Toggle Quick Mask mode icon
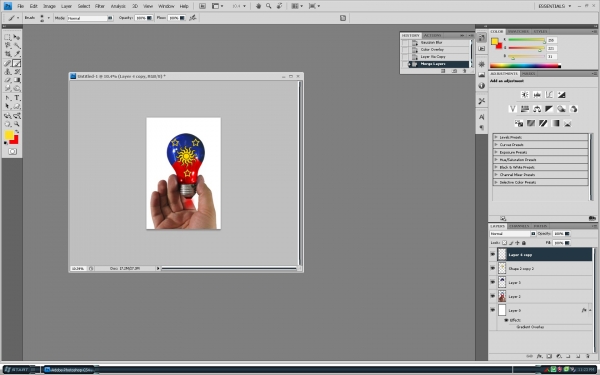This screenshot has width=600, height=375. coord(12,152)
